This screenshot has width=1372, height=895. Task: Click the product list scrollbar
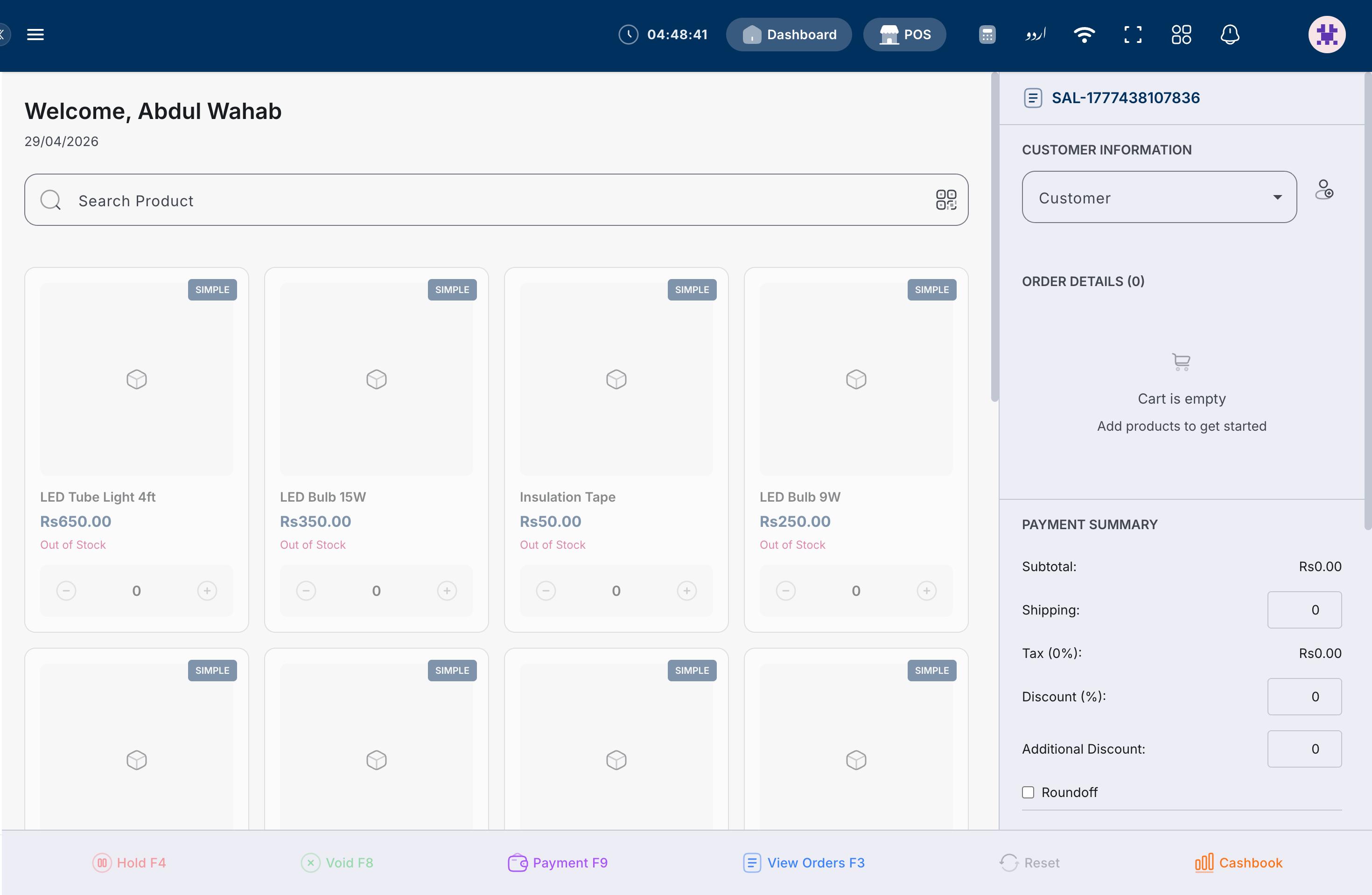[994, 237]
